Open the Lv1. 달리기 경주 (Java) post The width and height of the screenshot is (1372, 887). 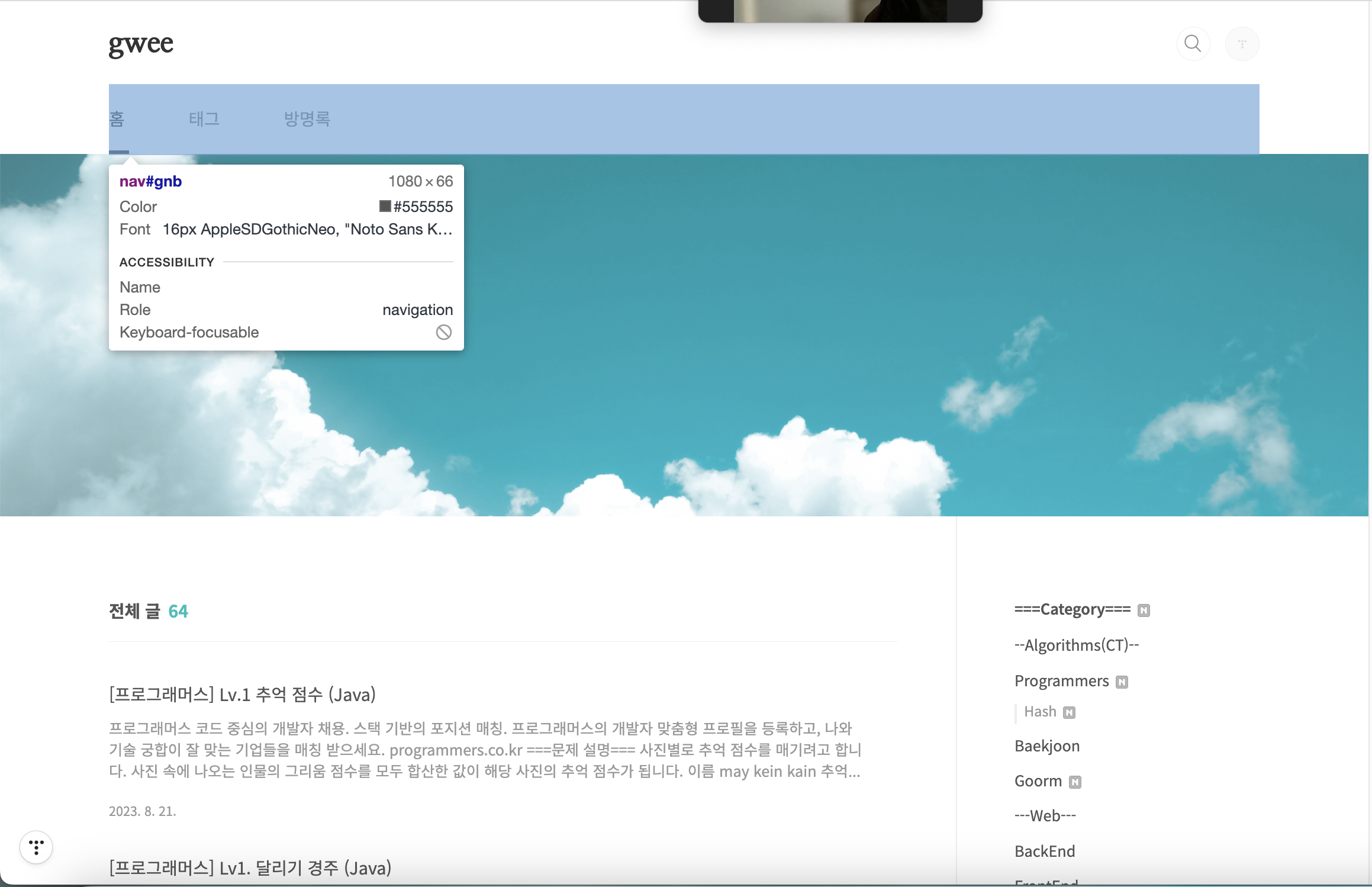pyautogui.click(x=250, y=868)
